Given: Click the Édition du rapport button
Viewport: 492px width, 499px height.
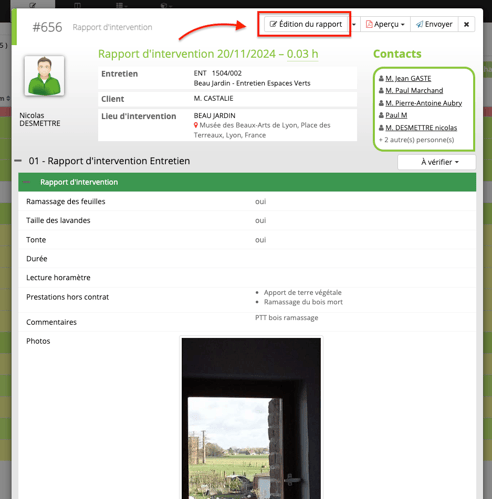Looking at the screenshot, I should tap(306, 24).
